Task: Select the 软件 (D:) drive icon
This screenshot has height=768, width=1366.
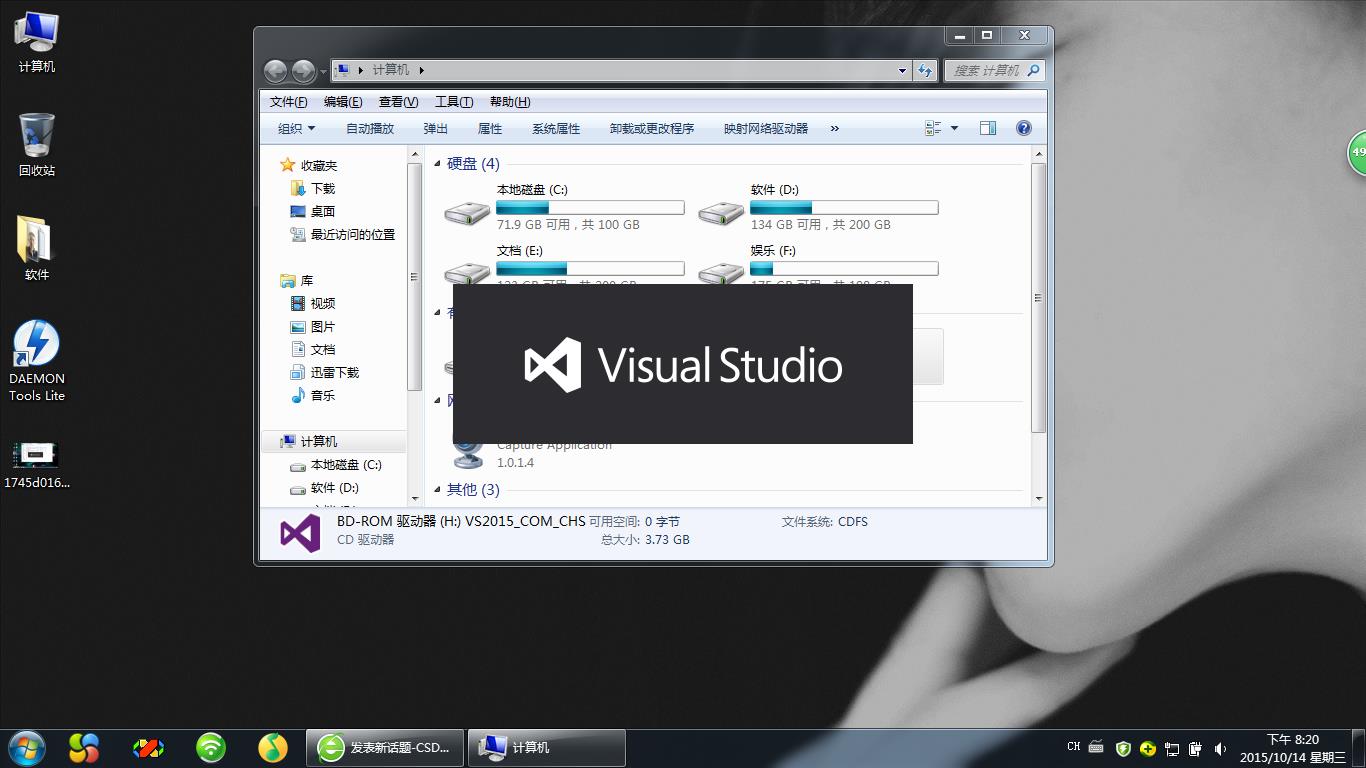Action: tap(721, 211)
